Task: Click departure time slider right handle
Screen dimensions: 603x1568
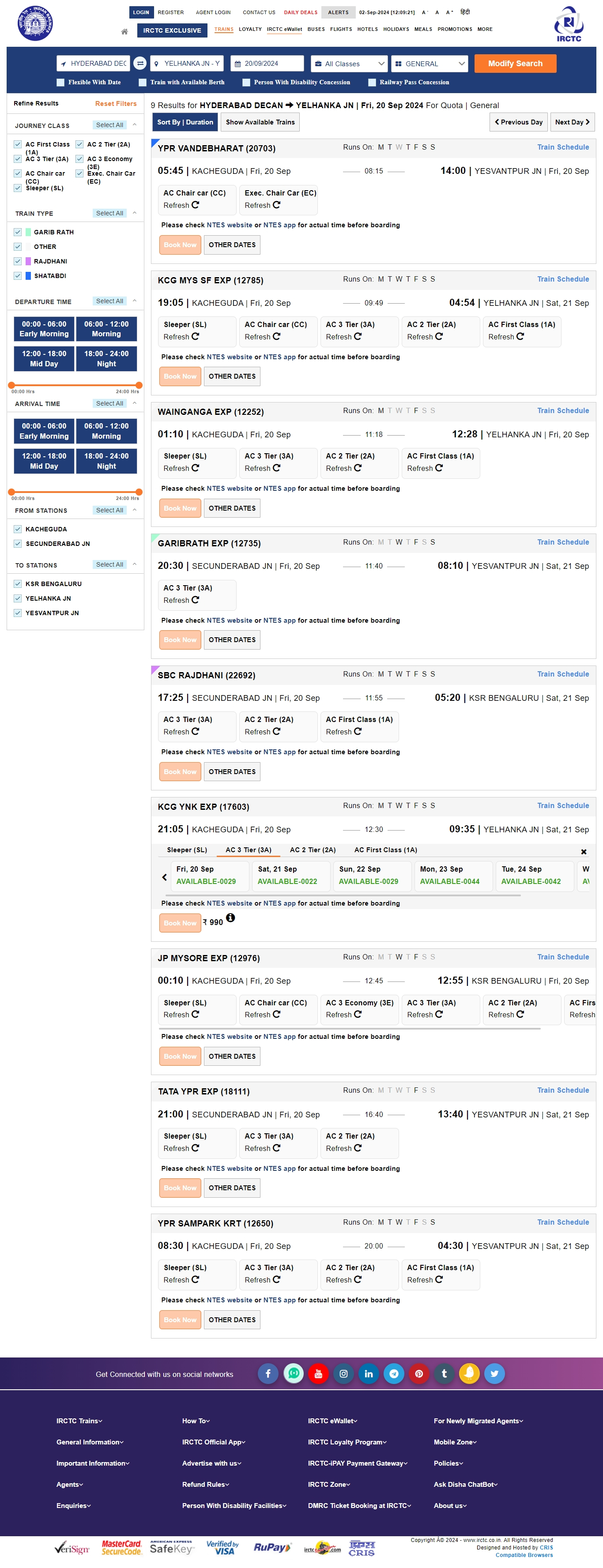Action: (x=139, y=385)
